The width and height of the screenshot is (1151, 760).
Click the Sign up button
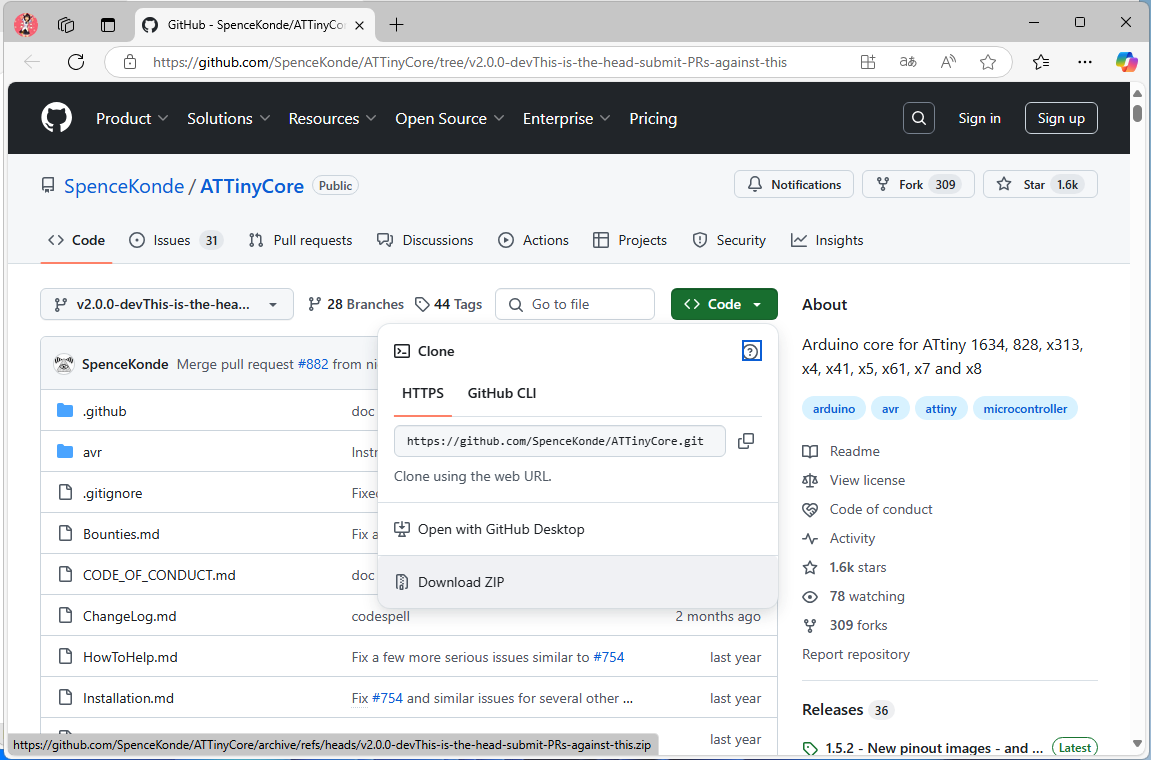[x=1061, y=118]
